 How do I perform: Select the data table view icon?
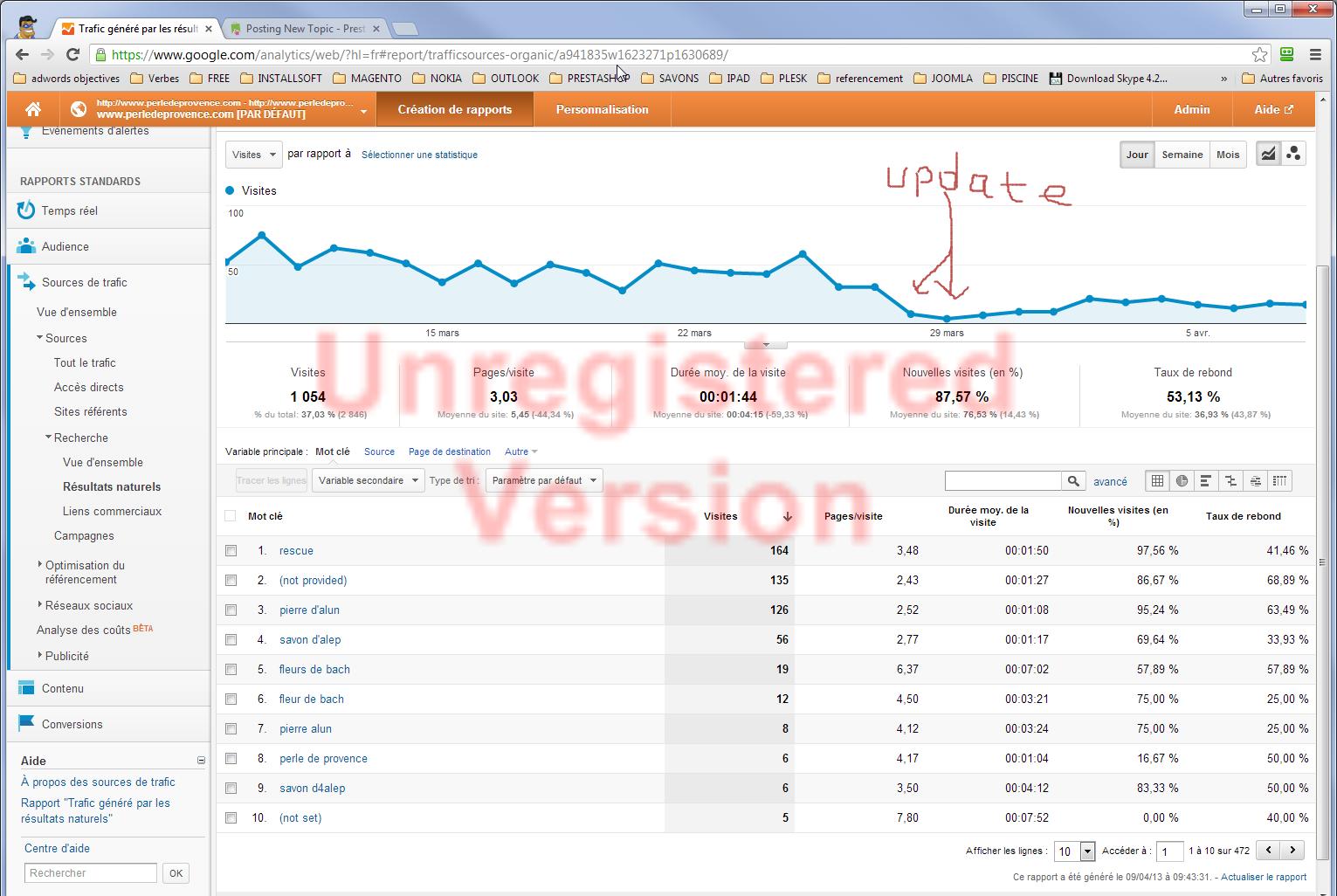coord(1157,480)
